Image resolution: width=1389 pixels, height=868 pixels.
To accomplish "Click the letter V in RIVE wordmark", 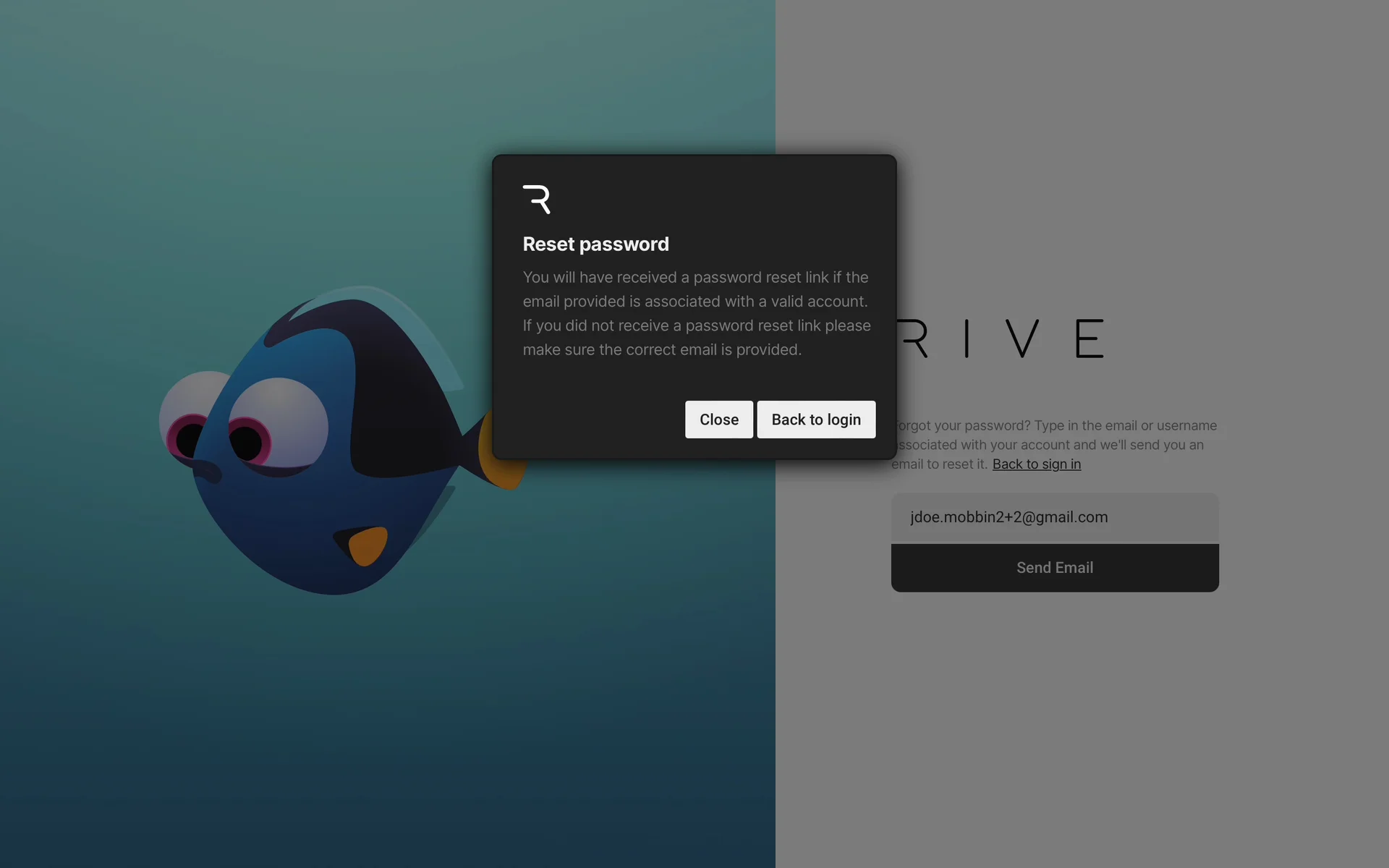I will coord(1022,339).
